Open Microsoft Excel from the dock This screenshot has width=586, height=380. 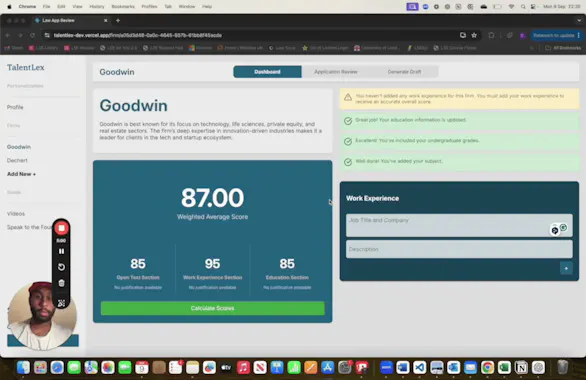point(504,368)
